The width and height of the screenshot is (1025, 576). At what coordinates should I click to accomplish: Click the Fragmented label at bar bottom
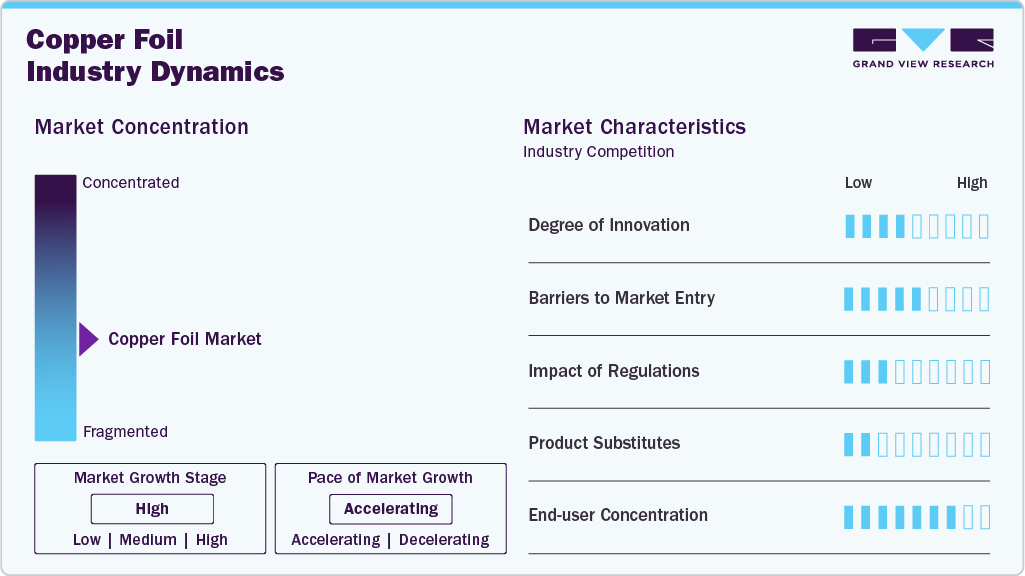125,432
